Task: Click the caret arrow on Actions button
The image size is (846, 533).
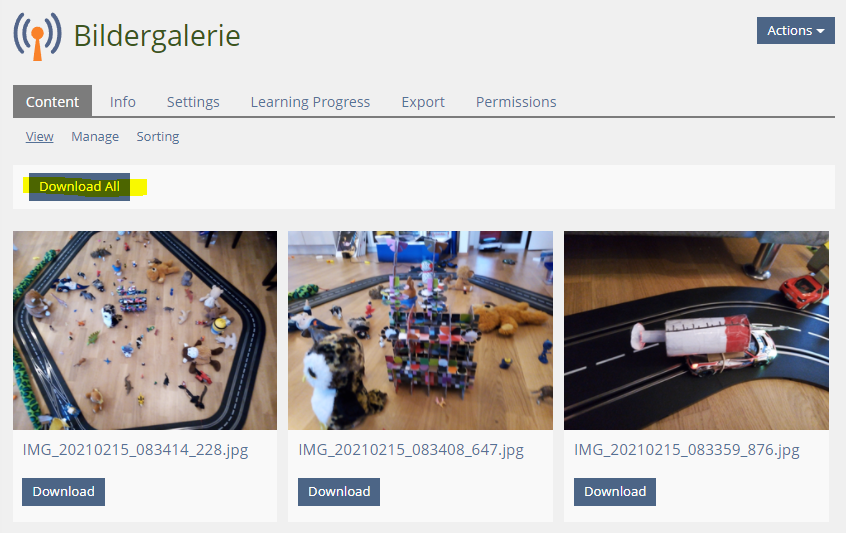Action: click(x=821, y=31)
